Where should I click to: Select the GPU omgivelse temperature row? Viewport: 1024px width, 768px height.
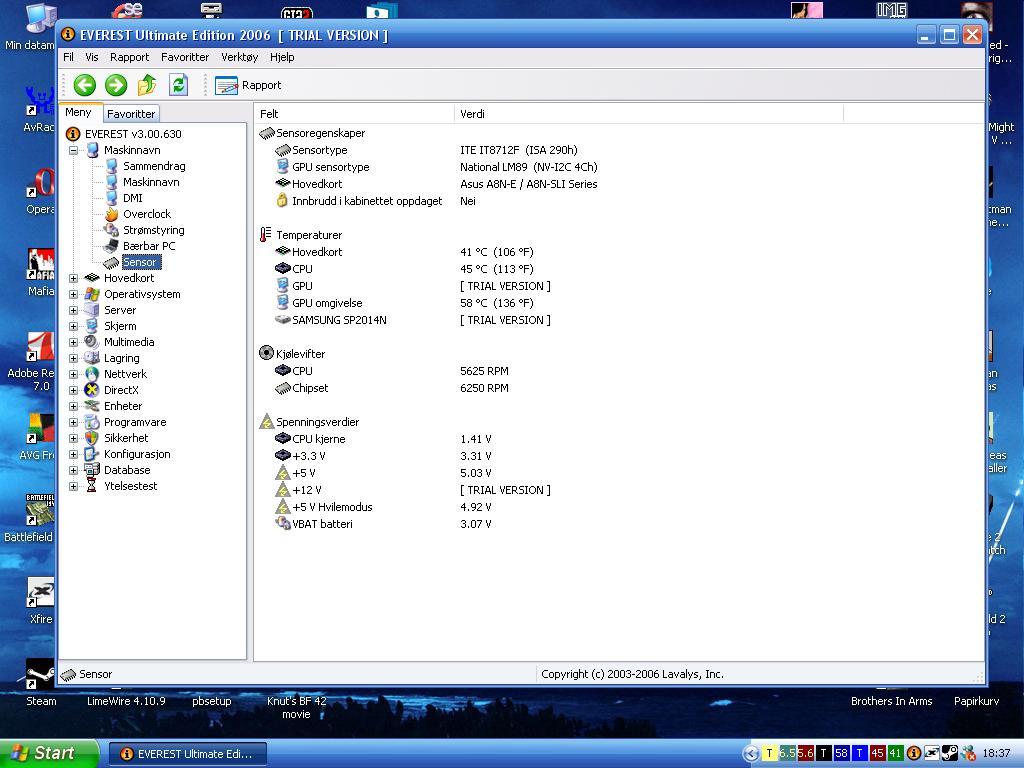click(327, 303)
